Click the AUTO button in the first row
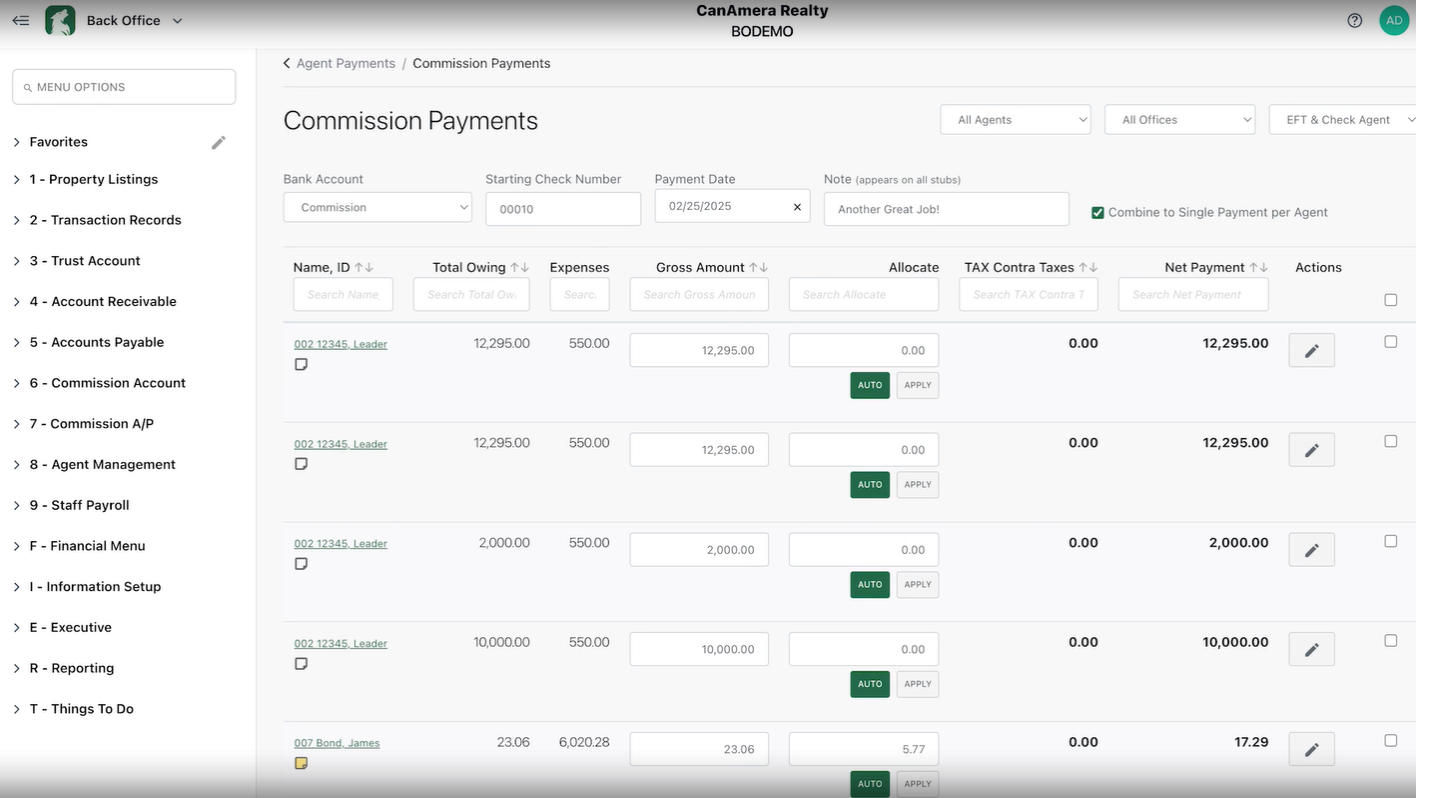 click(869, 385)
